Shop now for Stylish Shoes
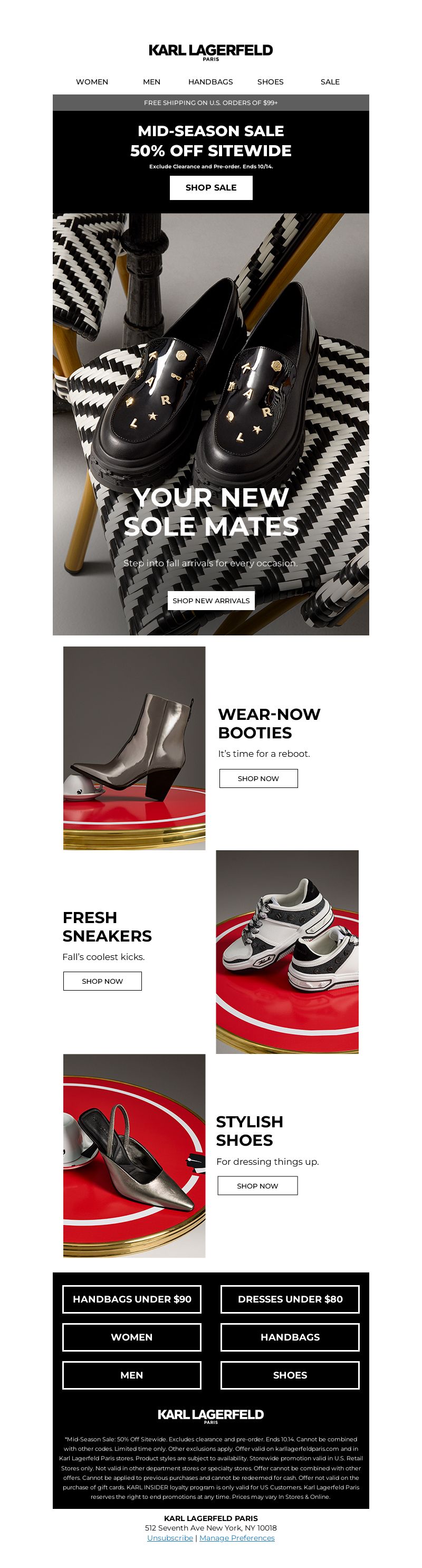Image resolution: width=422 pixels, height=1568 pixels. (x=258, y=1185)
